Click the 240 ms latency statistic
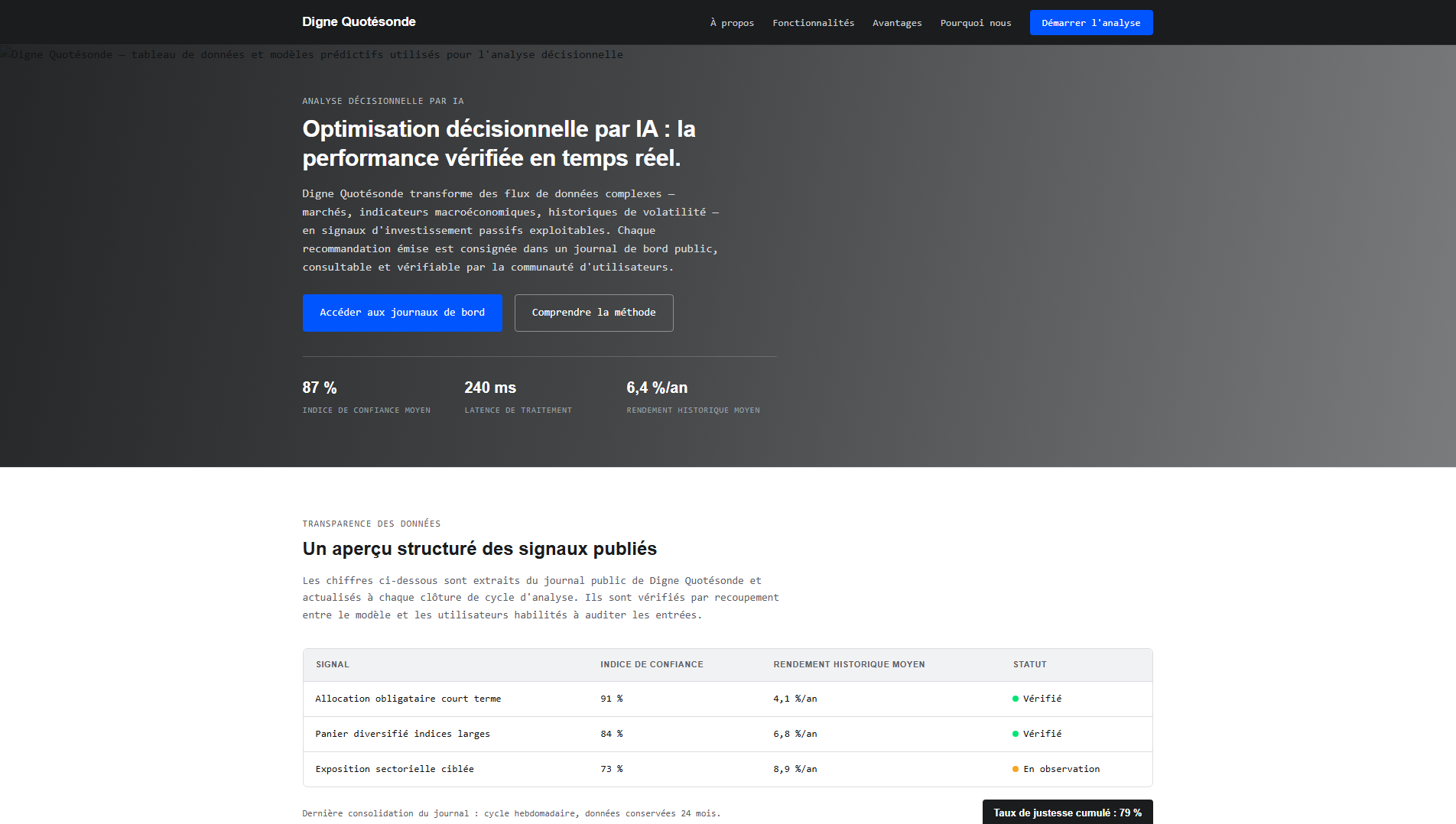 point(490,388)
